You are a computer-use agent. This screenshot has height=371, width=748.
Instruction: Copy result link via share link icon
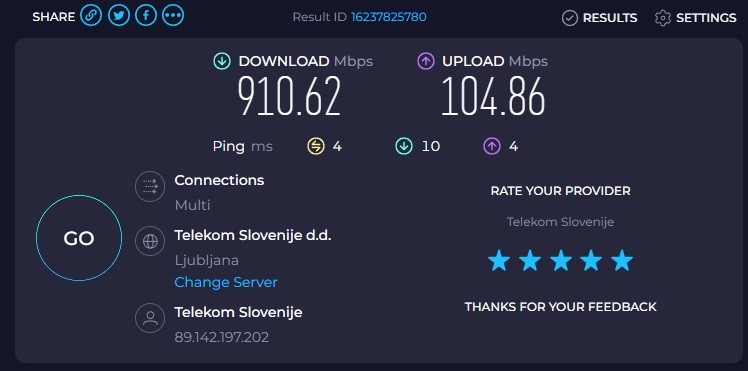[91, 15]
